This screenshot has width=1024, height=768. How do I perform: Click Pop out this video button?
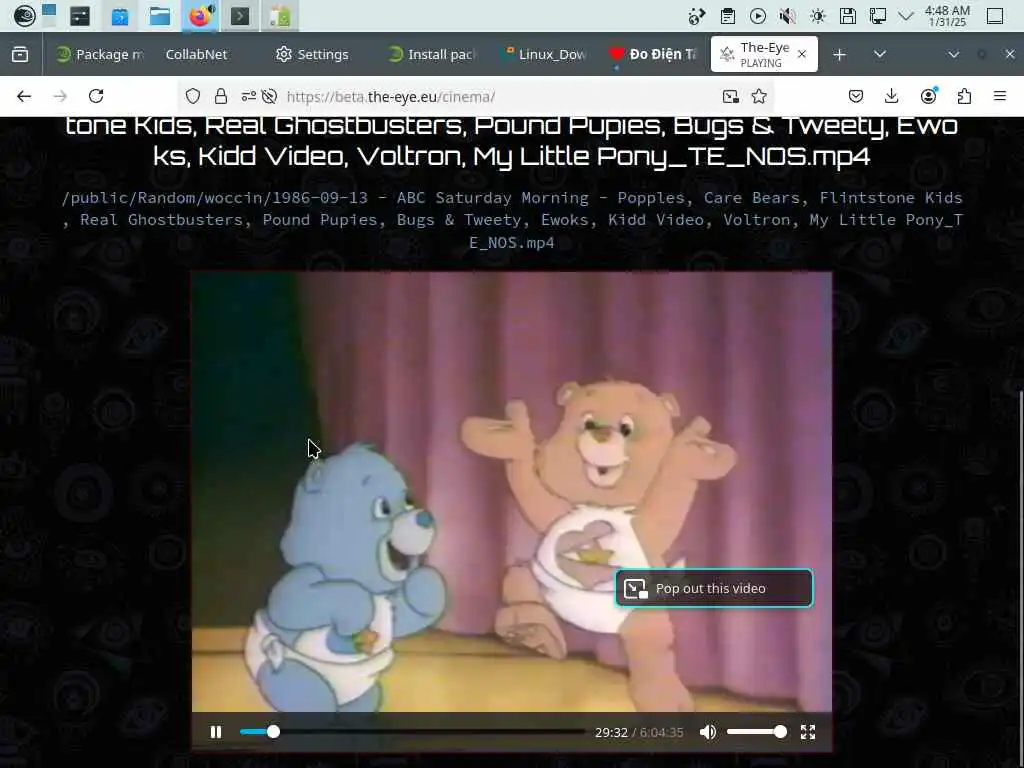[714, 588]
